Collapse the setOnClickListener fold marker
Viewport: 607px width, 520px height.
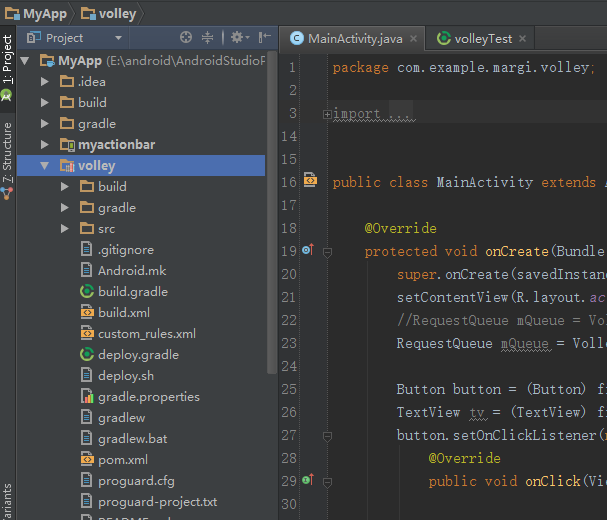pyautogui.click(x=328, y=437)
